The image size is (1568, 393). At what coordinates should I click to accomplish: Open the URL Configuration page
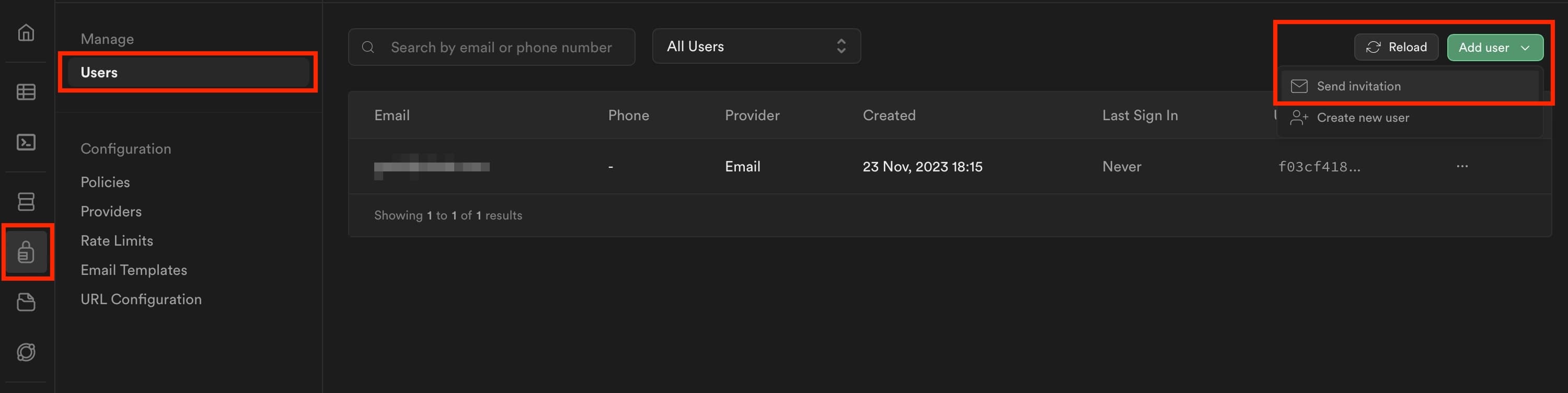coord(141,299)
